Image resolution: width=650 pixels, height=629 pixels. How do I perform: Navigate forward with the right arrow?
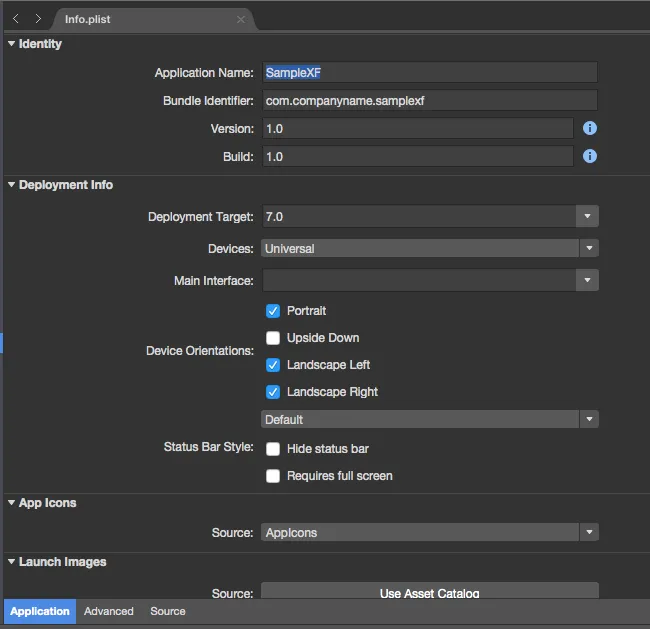tap(38, 19)
